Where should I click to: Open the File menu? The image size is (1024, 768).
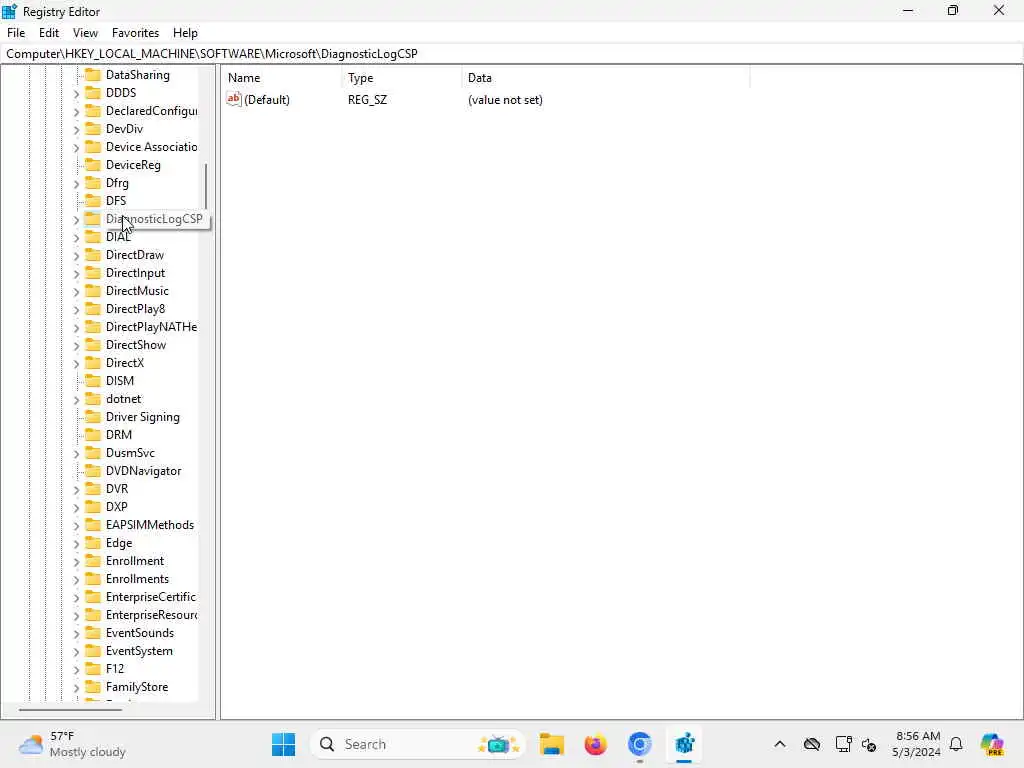point(16,33)
